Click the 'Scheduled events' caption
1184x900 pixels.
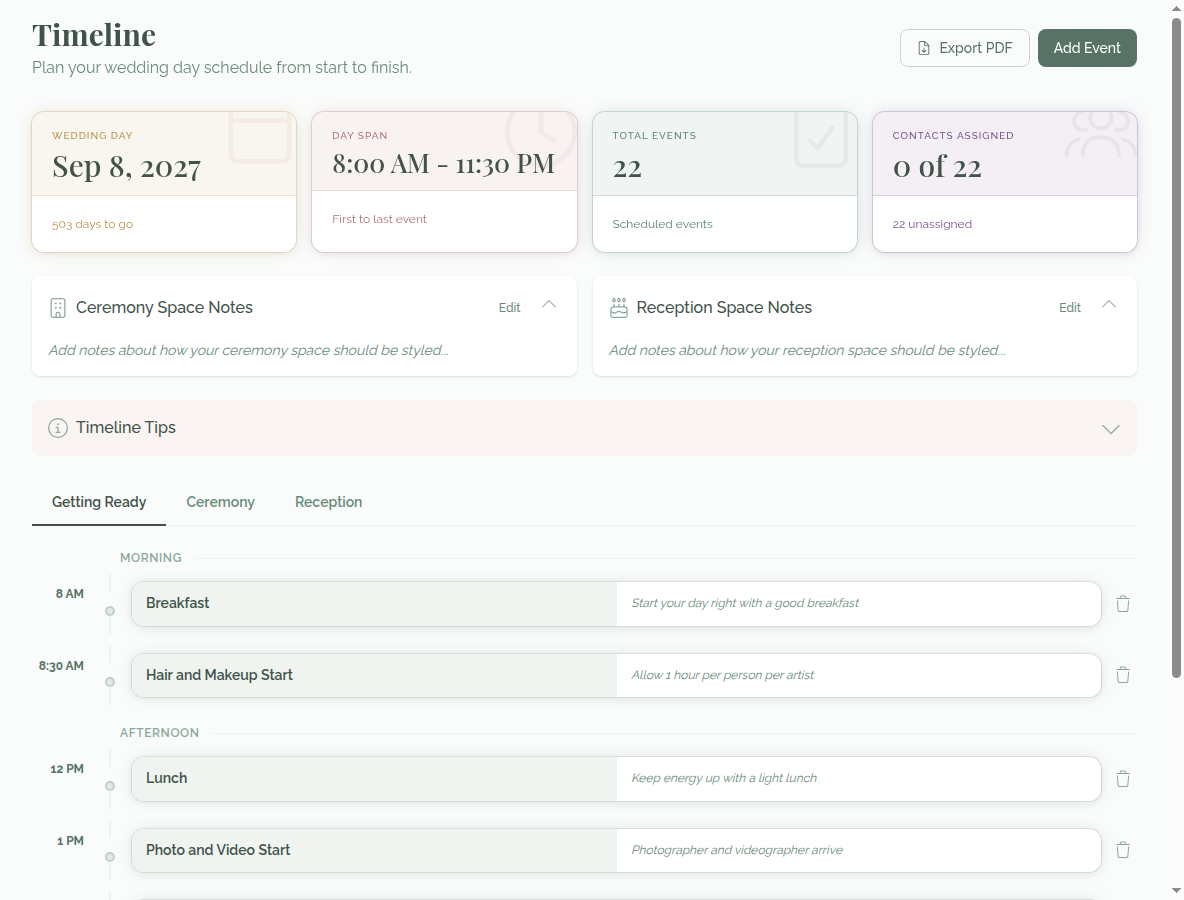(662, 224)
